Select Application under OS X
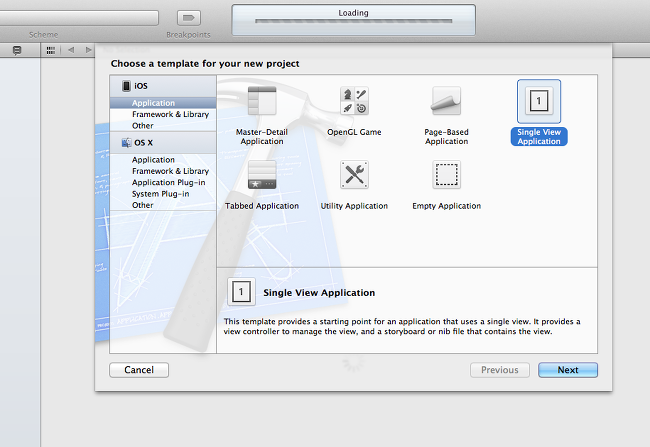 pyautogui.click(x=163, y=160)
